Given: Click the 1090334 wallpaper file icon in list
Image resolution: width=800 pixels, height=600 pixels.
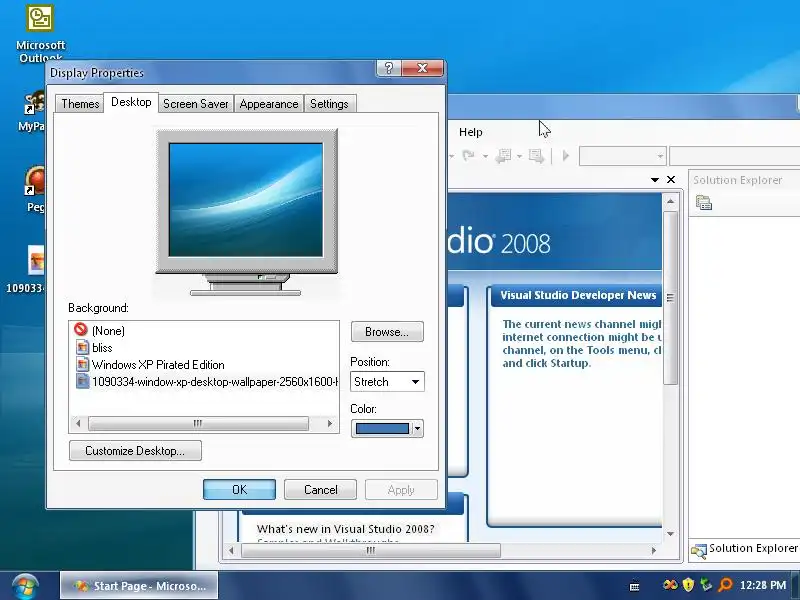Looking at the screenshot, I should [x=82, y=381].
